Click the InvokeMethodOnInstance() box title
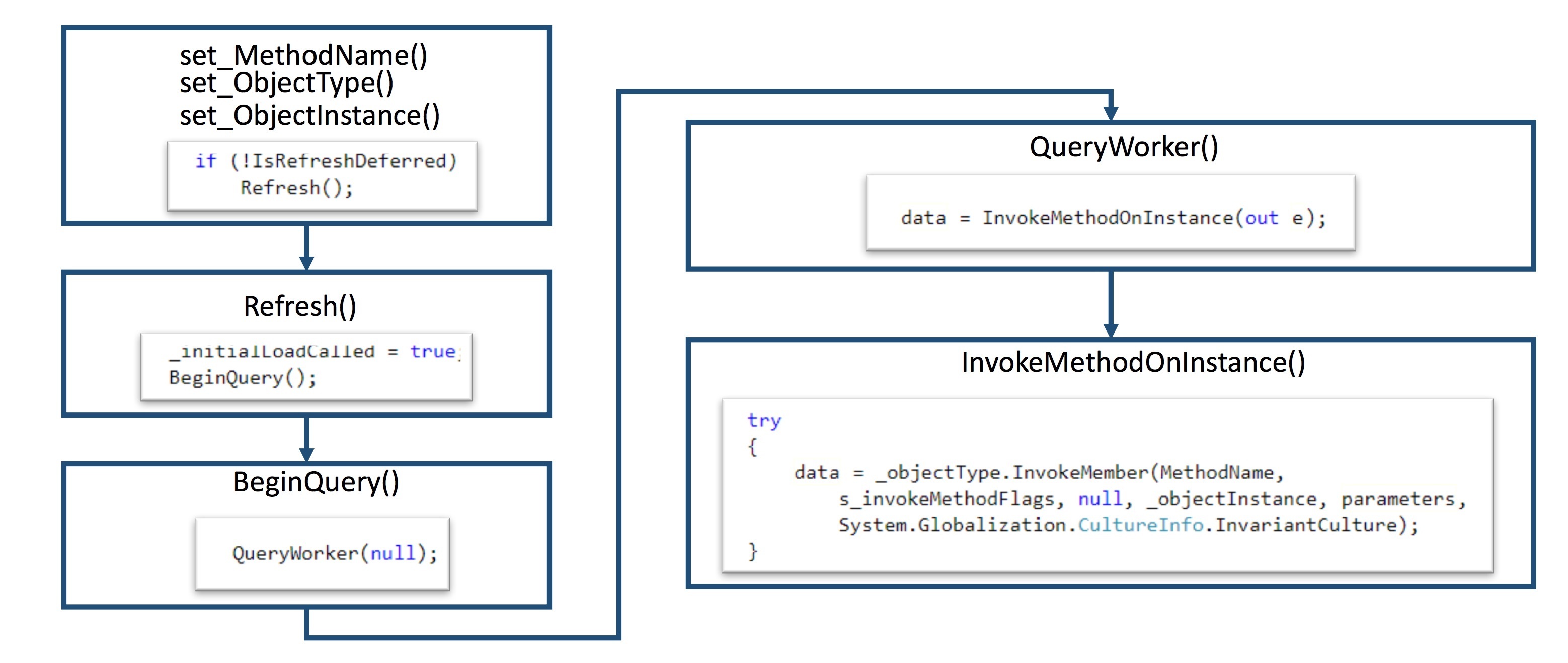This screenshot has height=663, width=1568. tap(1133, 363)
